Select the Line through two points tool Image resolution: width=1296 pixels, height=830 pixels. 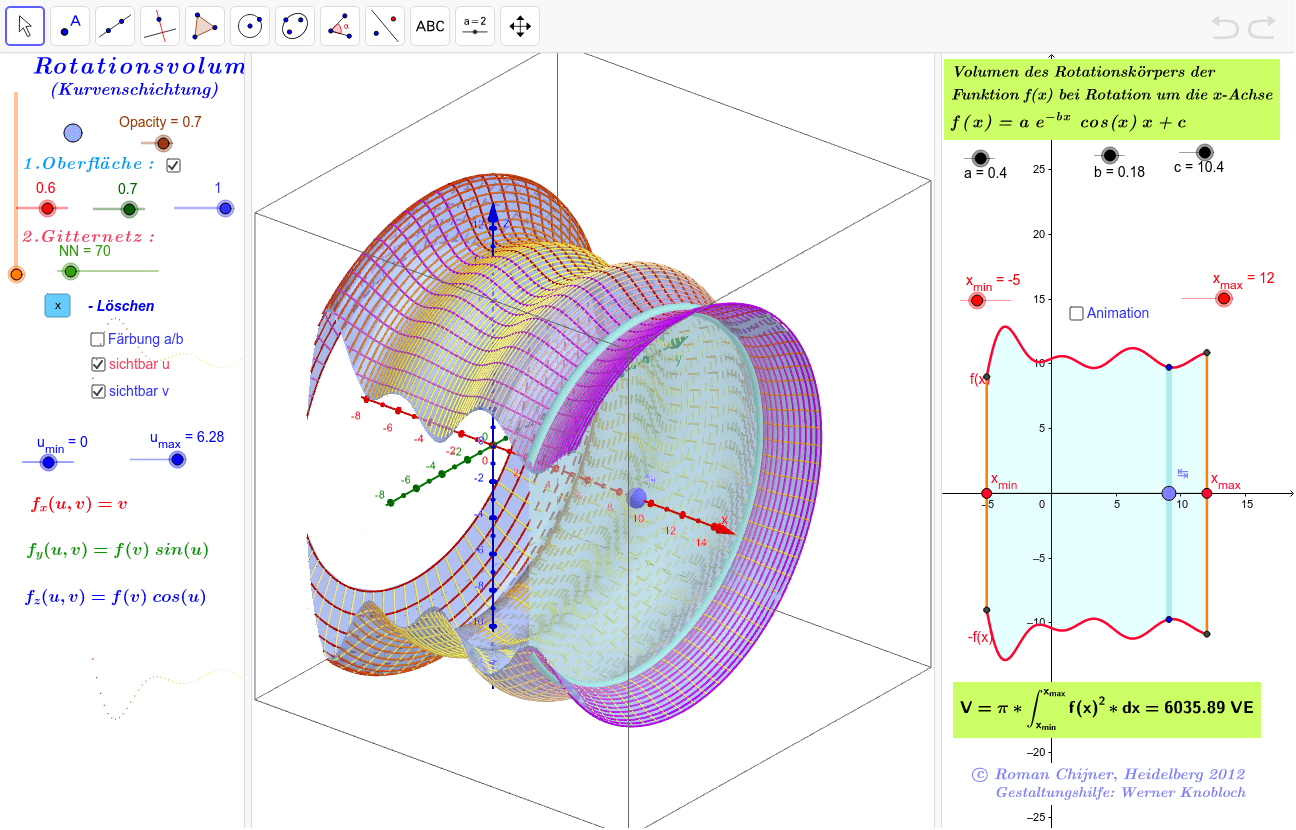115,26
